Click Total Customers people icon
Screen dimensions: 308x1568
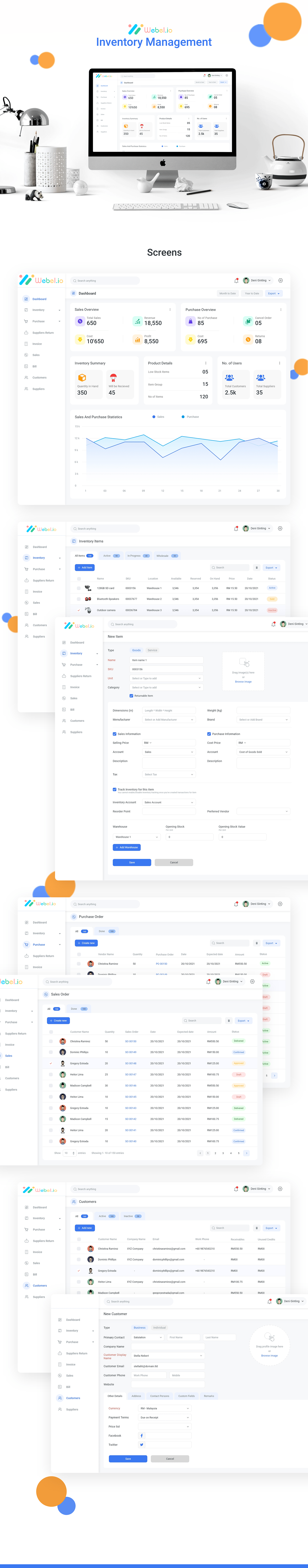click(x=230, y=377)
